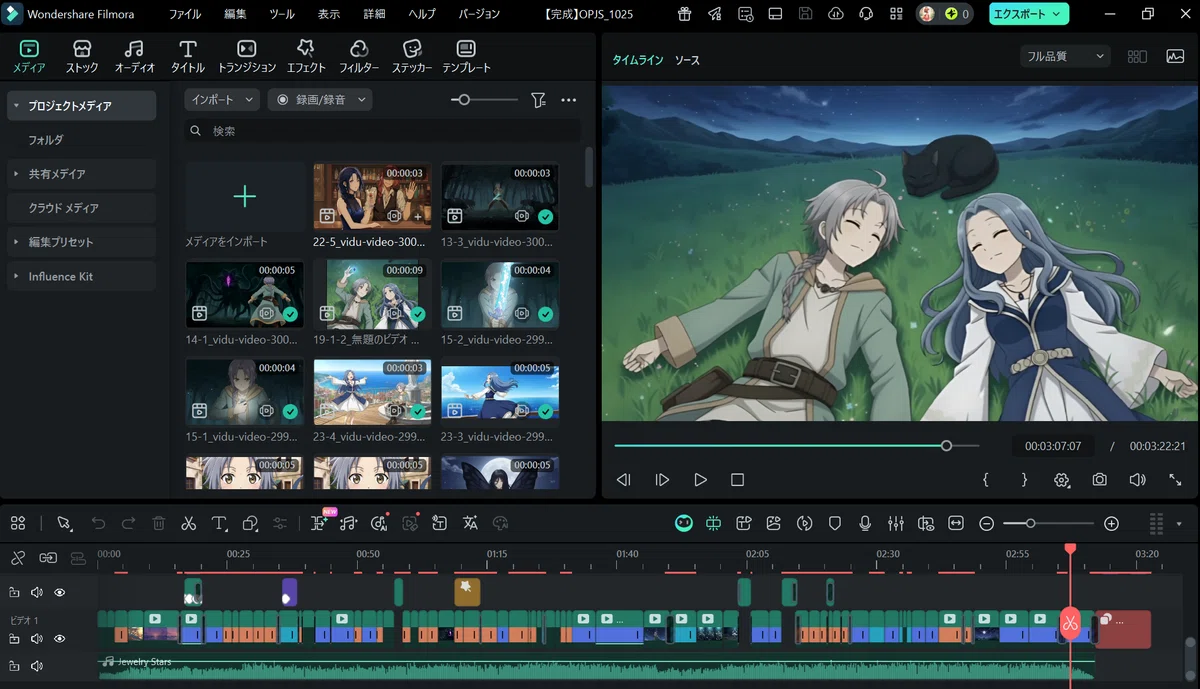Open the media panel three-dots menu
The height and width of the screenshot is (689, 1200).
click(569, 100)
